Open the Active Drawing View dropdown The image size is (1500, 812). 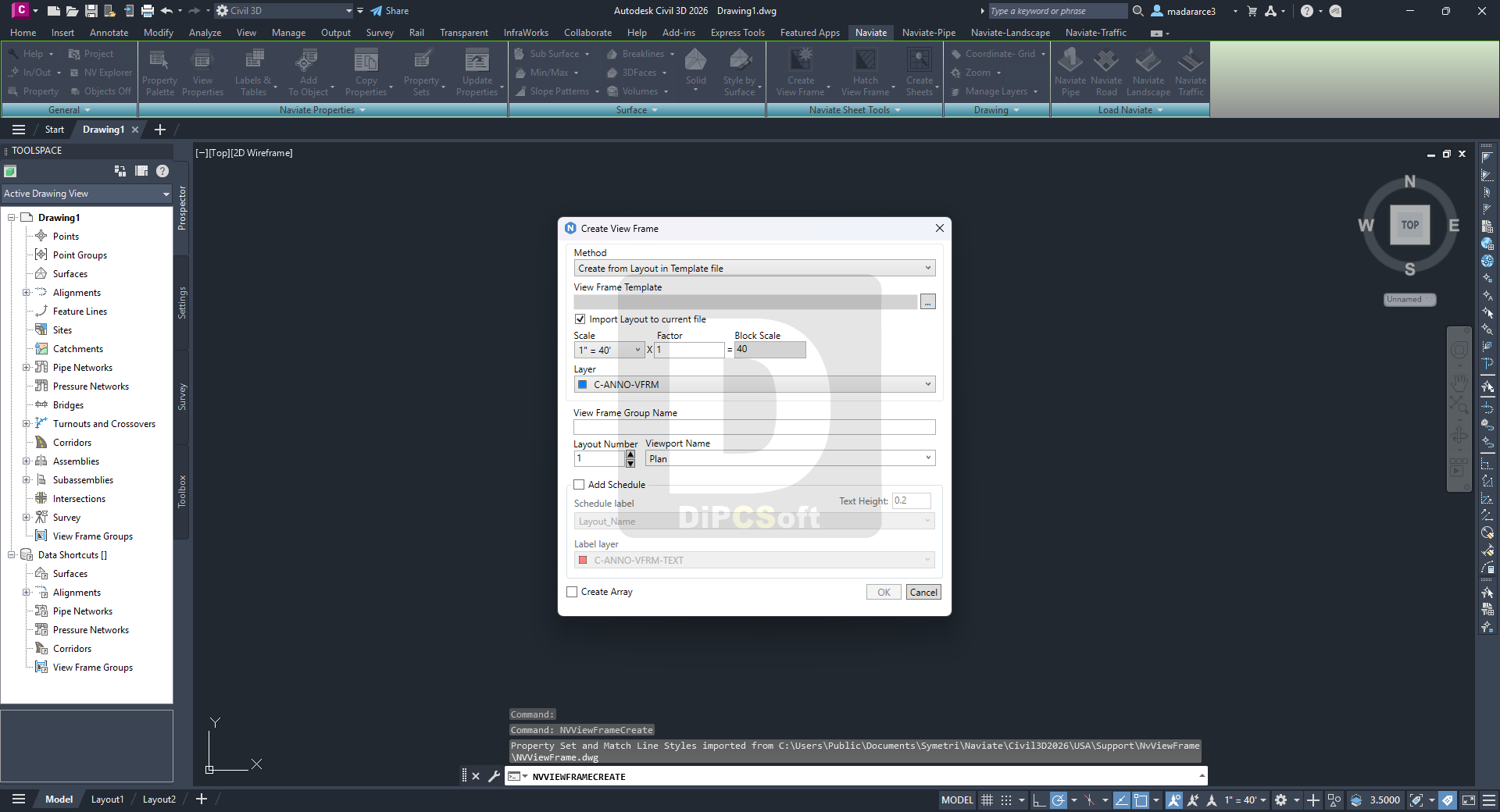86,194
